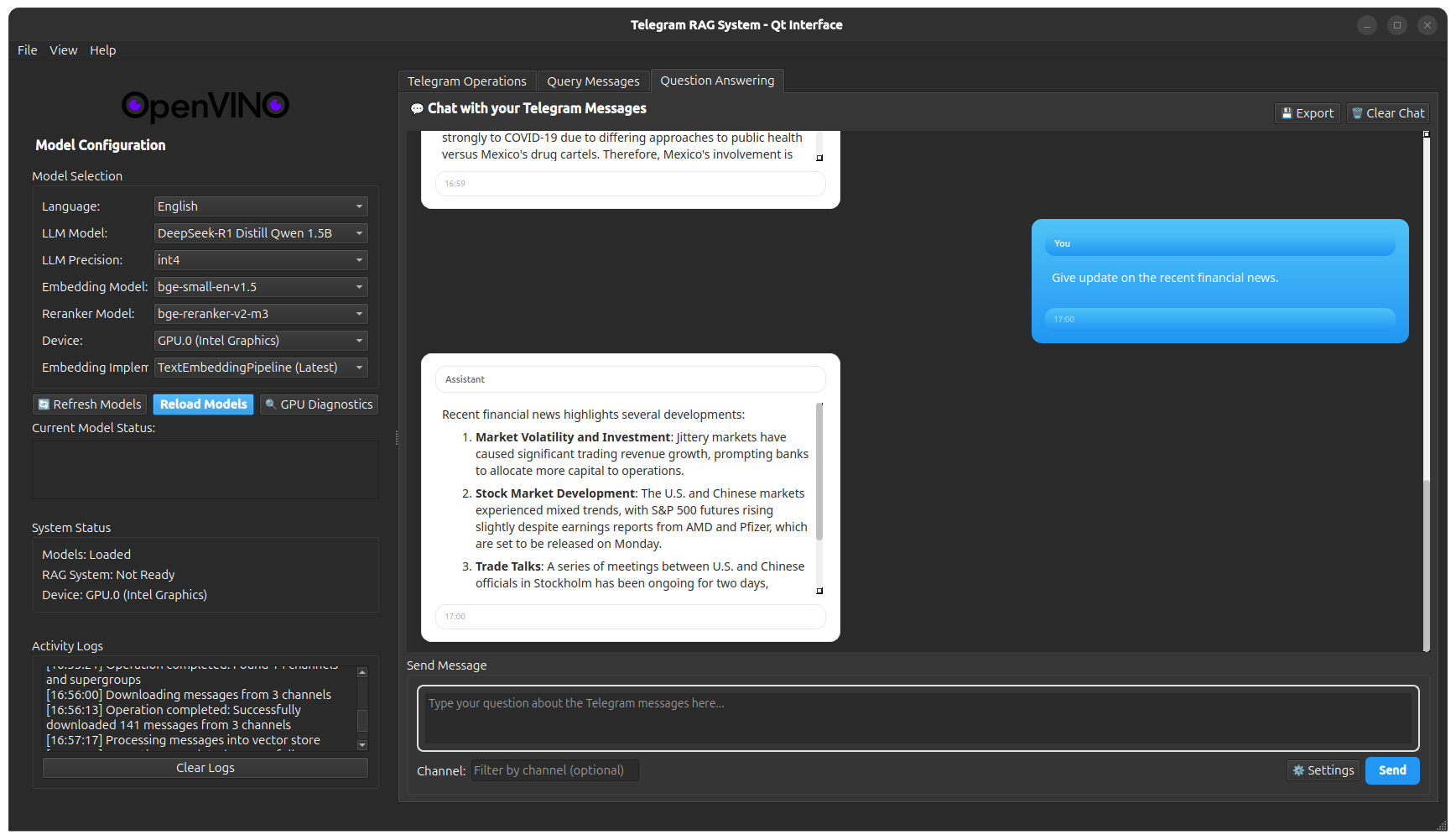The image size is (1456, 840).
Task: Click the window resize grip corner
Action: click(x=1442, y=826)
